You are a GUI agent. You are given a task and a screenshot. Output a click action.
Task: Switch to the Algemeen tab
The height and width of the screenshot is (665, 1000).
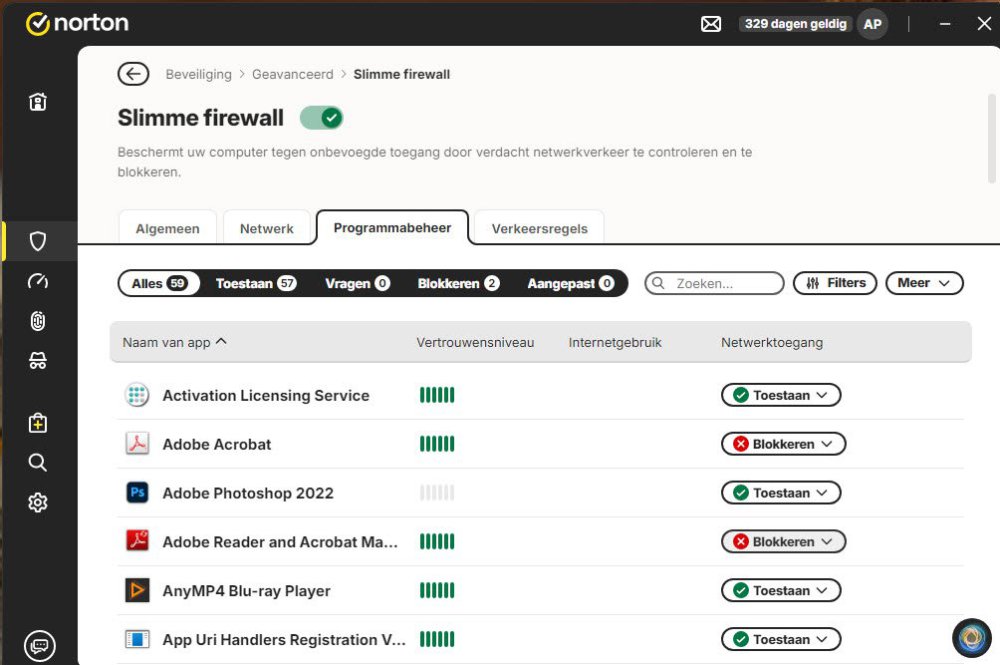click(x=168, y=228)
